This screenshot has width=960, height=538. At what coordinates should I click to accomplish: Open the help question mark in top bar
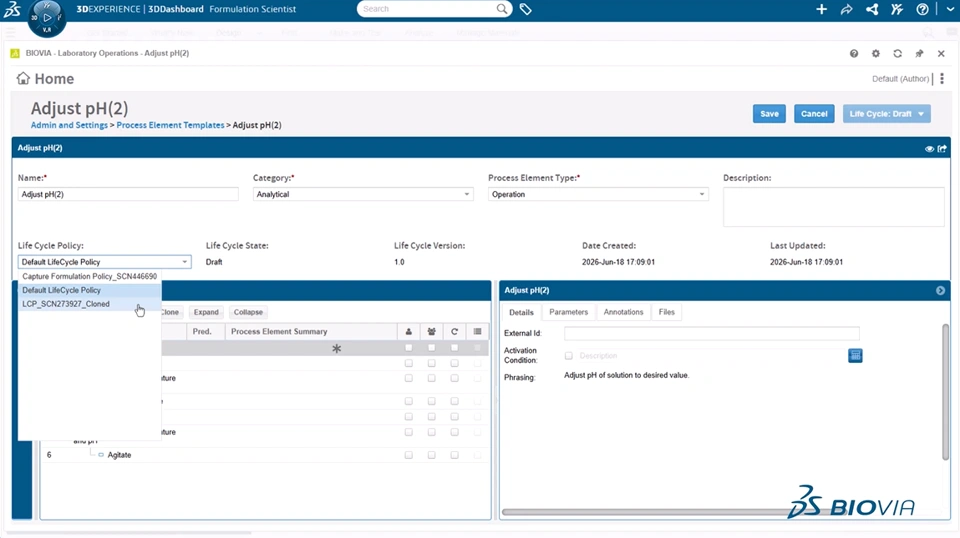pos(922,9)
